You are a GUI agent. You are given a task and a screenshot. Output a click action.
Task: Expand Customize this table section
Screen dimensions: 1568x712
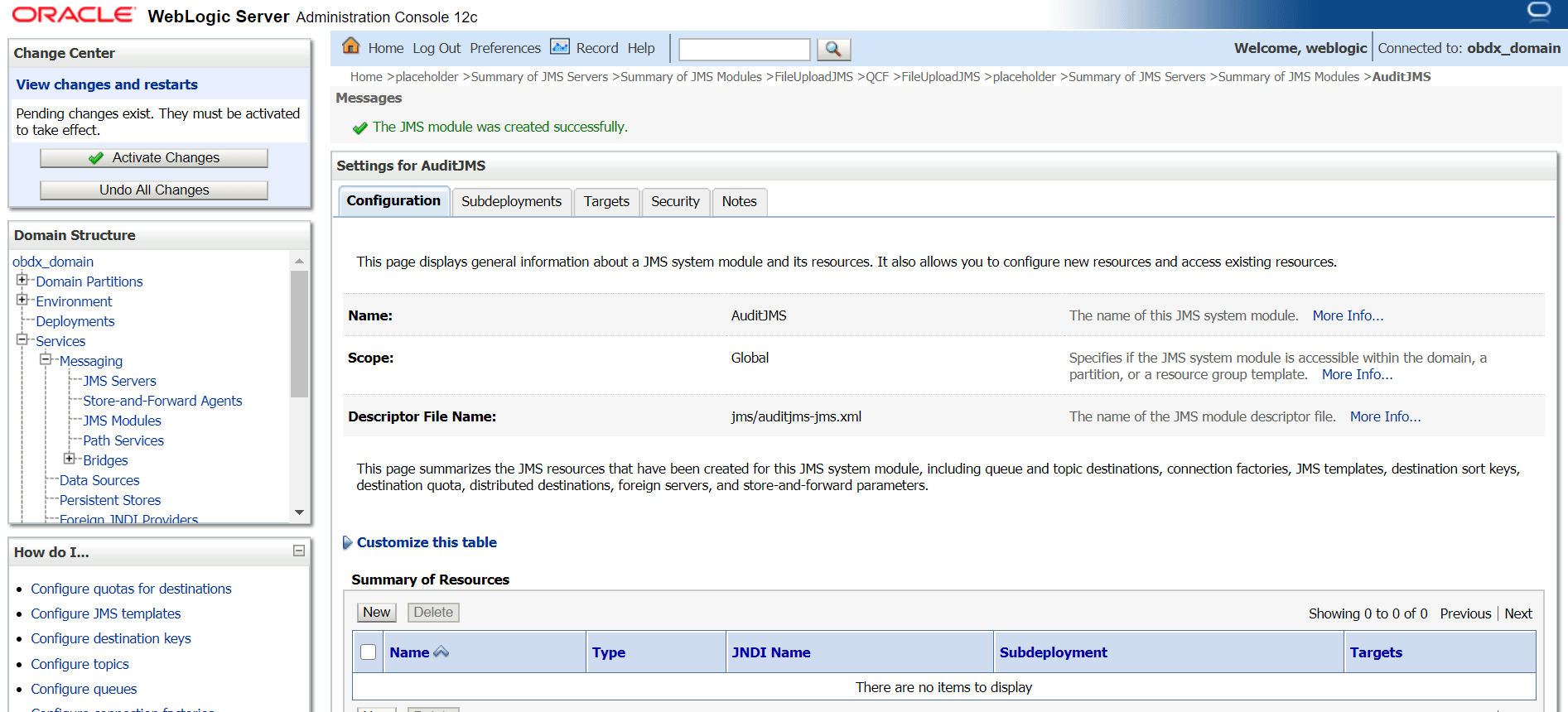pos(347,542)
